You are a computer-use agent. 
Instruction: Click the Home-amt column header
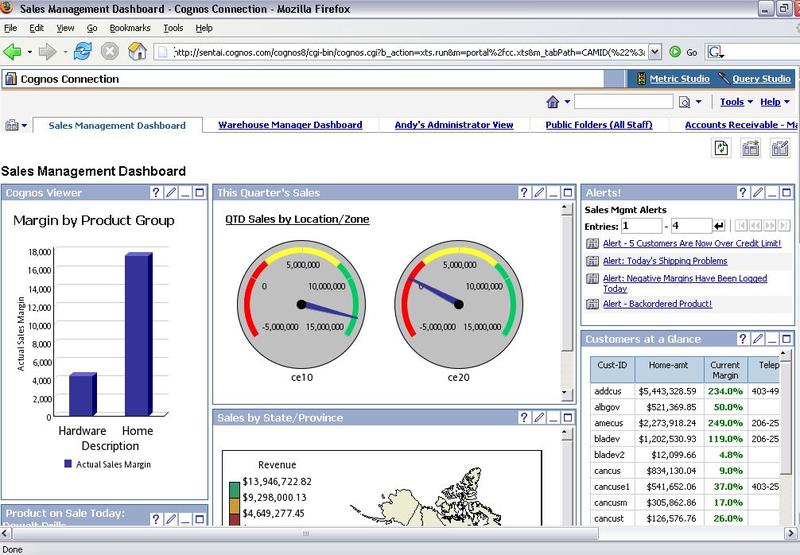tap(668, 370)
